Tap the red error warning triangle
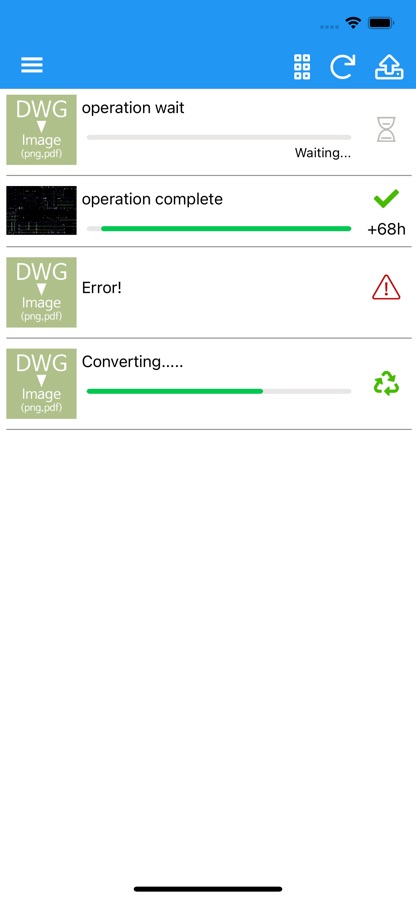416x900 pixels. click(x=386, y=287)
